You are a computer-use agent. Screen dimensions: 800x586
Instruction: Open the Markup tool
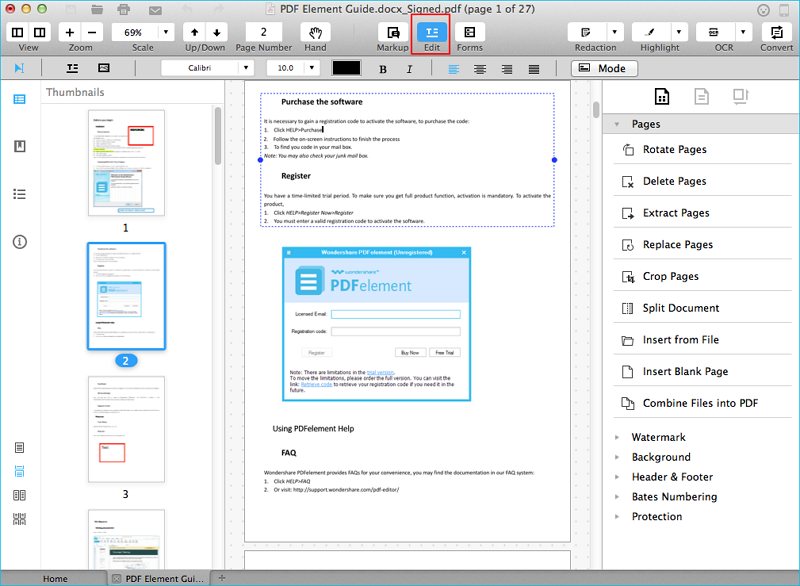coord(392,33)
